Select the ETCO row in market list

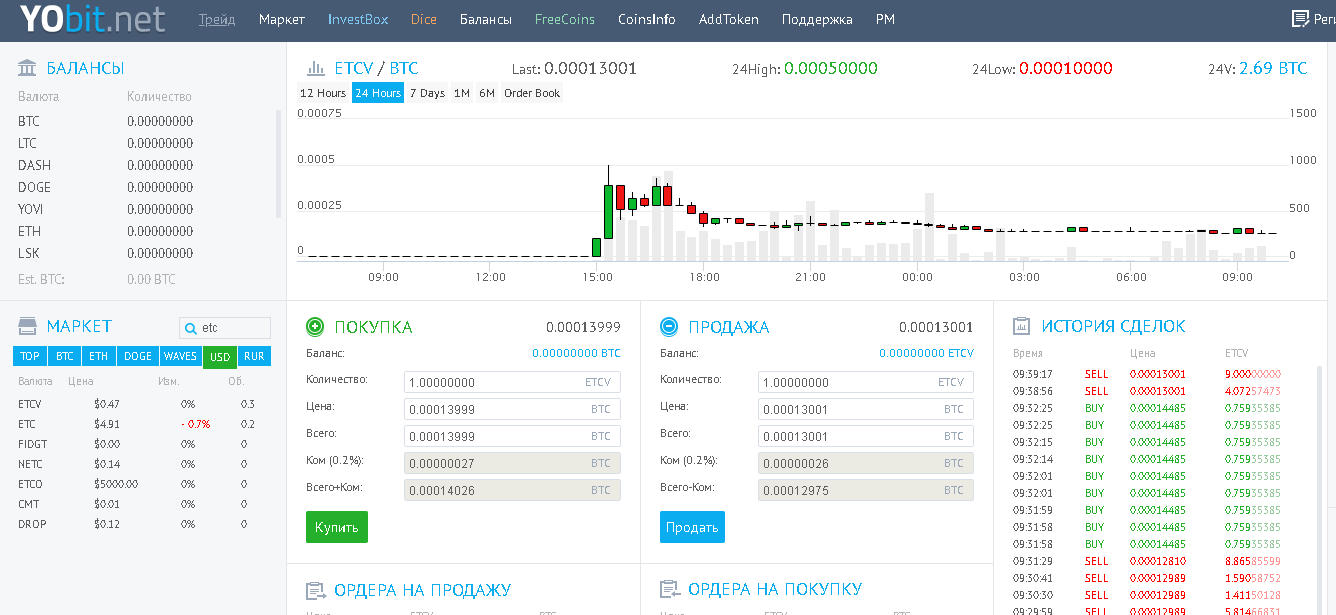point(142,484)
